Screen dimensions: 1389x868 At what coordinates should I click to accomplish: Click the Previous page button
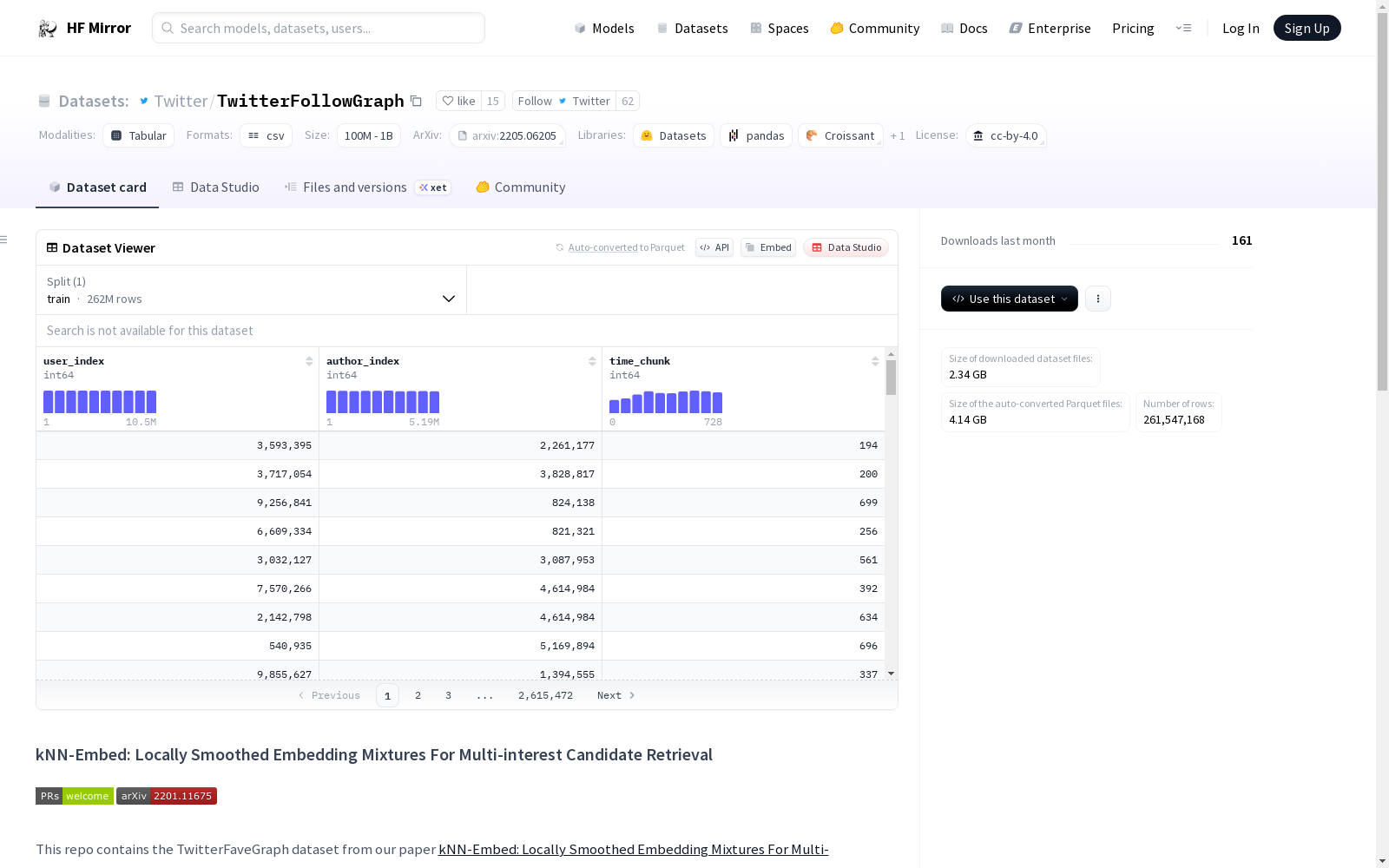(329, 695)
